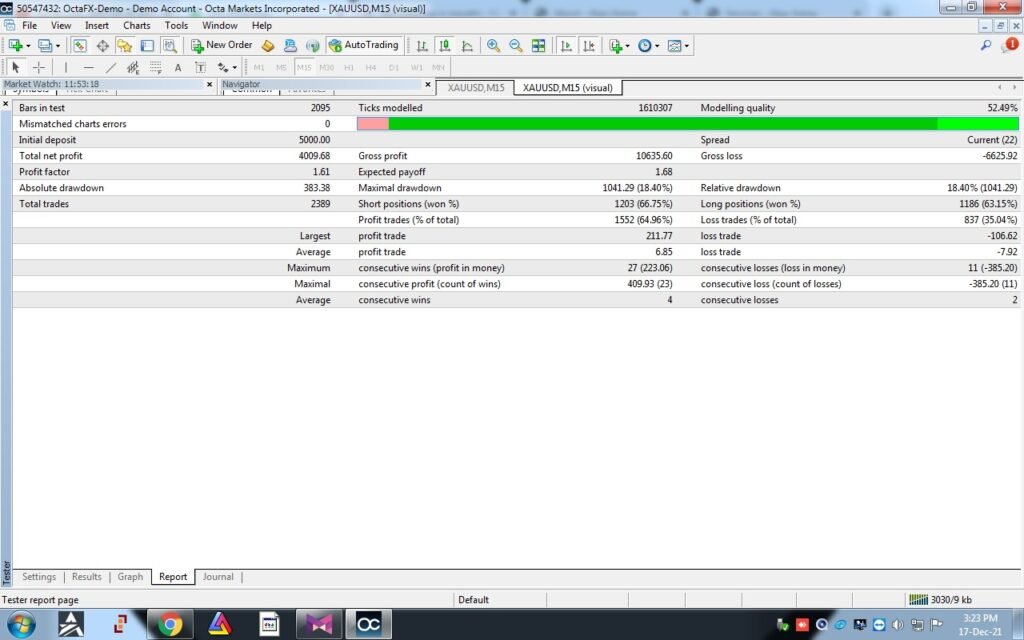Screen dimensions: 1024x640
Task: Open the File menu
Action: (x=29, y=25)
